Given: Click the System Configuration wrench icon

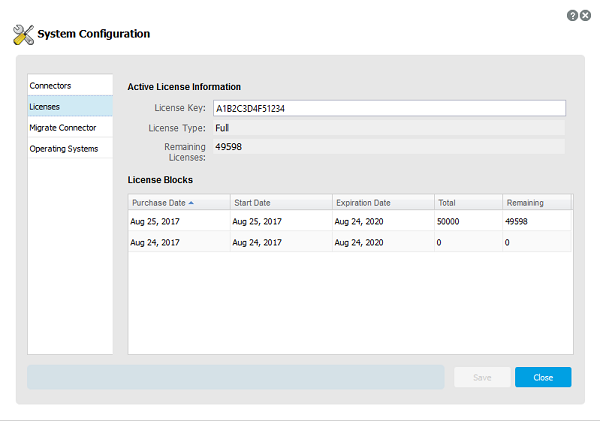Looking at the screenshot, I should 23,35.
